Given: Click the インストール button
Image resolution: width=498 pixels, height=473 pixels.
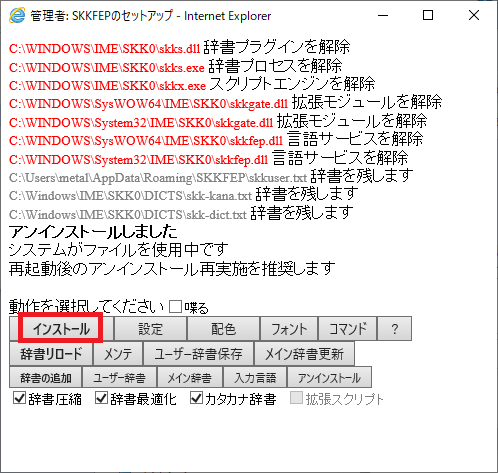Looking at the screenshot, I should (x=62, y=329).
